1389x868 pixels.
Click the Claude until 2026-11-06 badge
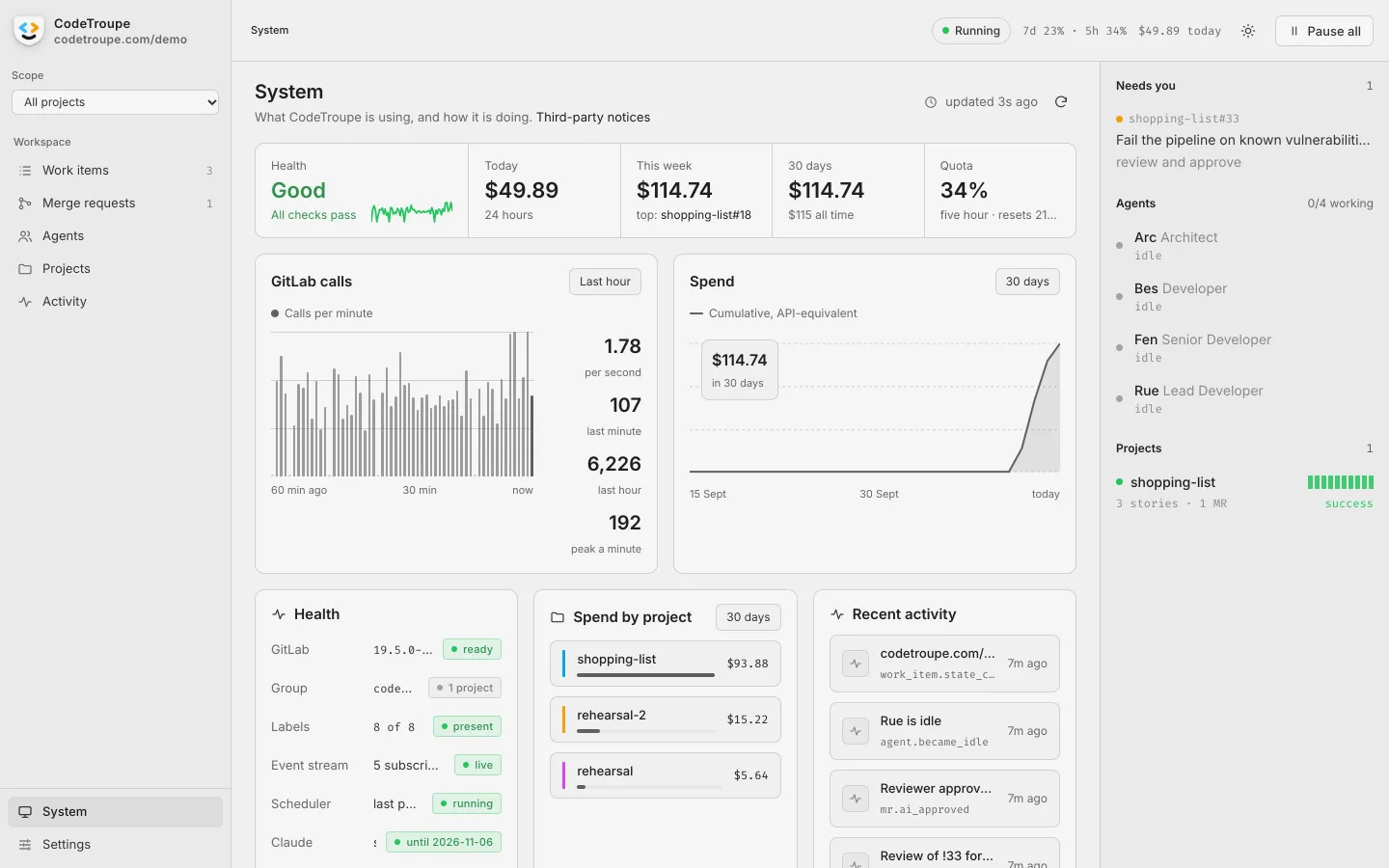click(x=444, y=843)
